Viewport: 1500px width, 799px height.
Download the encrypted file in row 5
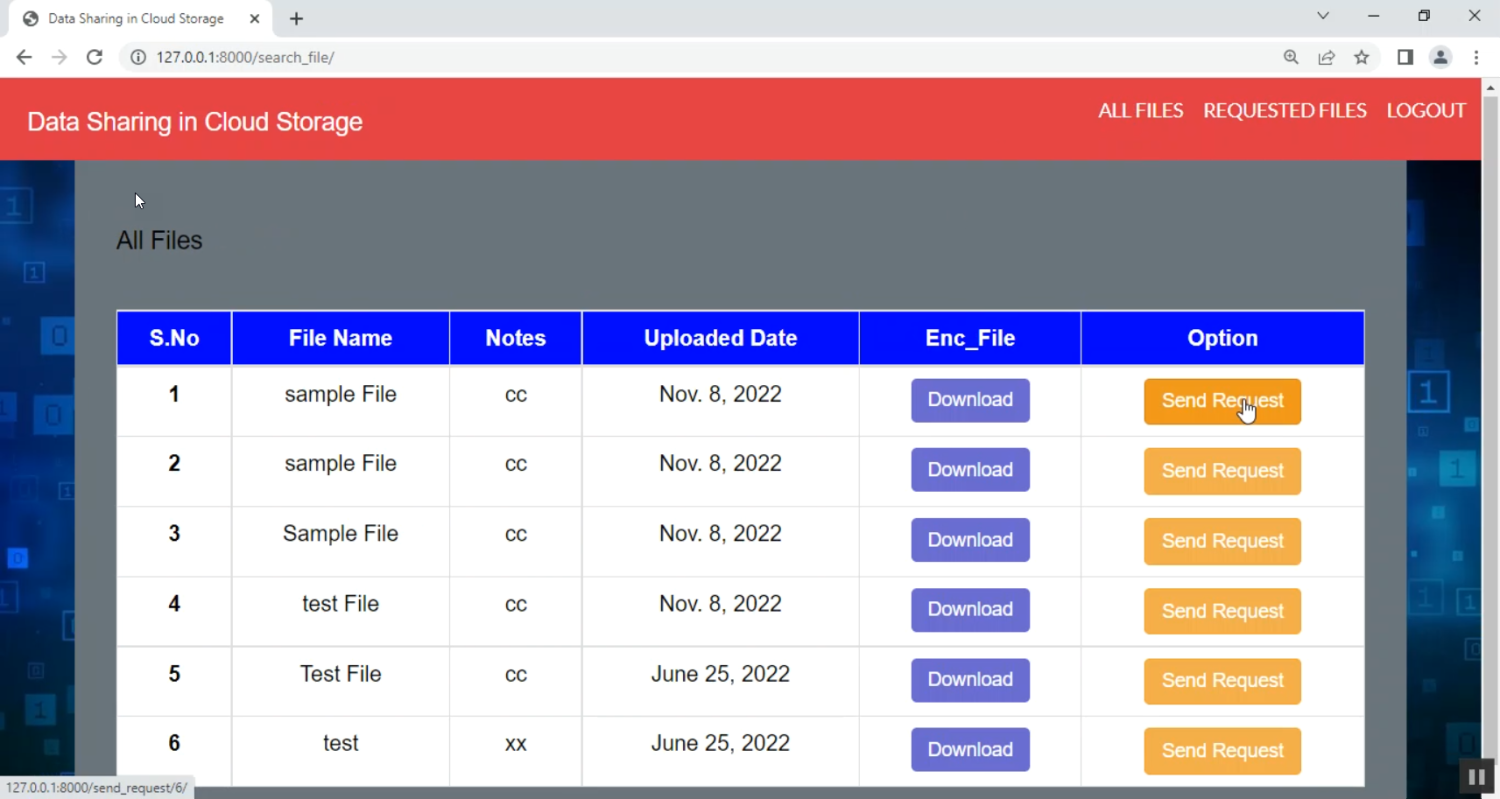970,680
